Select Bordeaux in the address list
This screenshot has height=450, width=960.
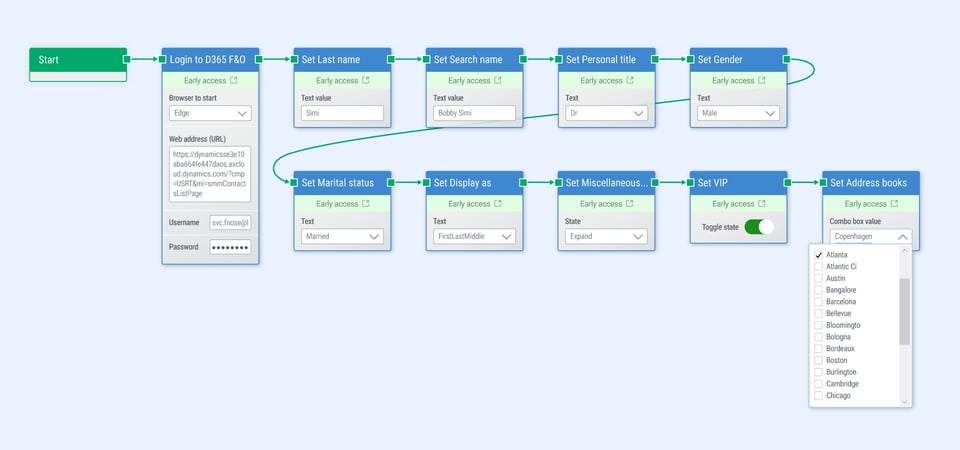click(x=840, y=348)
